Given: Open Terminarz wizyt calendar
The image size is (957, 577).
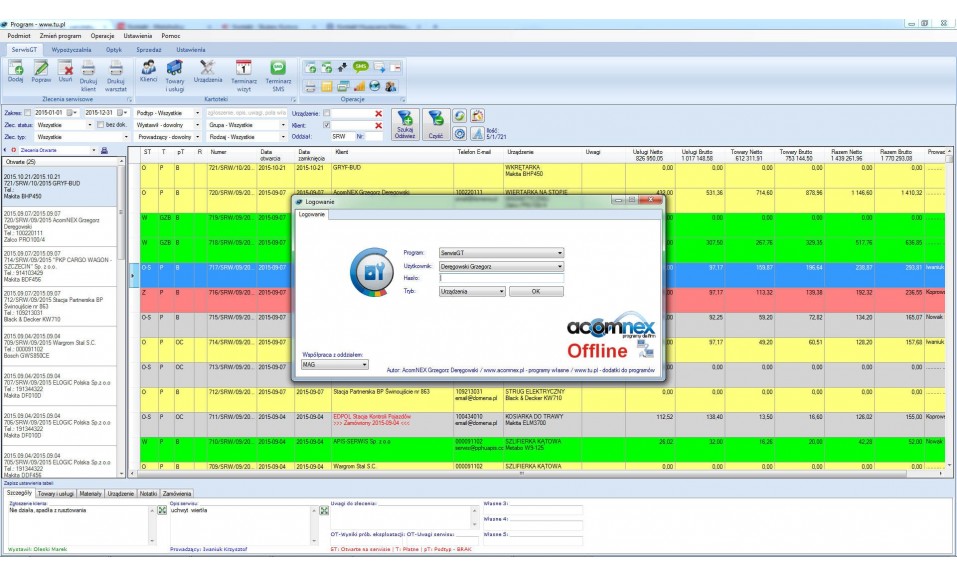Looking at the screenshot, I should (x=244, y=73).
